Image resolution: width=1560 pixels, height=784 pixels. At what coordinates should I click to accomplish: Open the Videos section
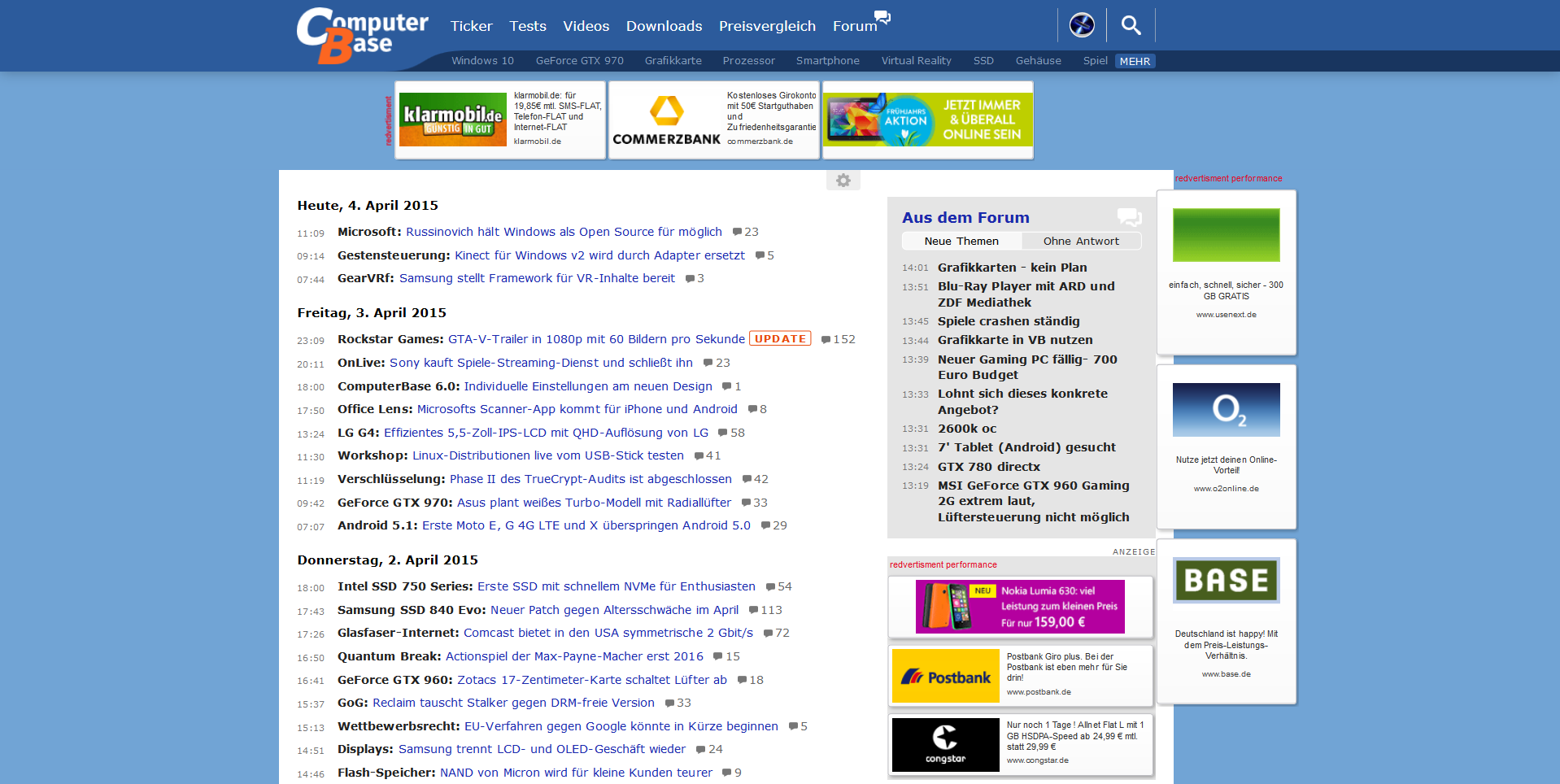click(x=586, y=26)
